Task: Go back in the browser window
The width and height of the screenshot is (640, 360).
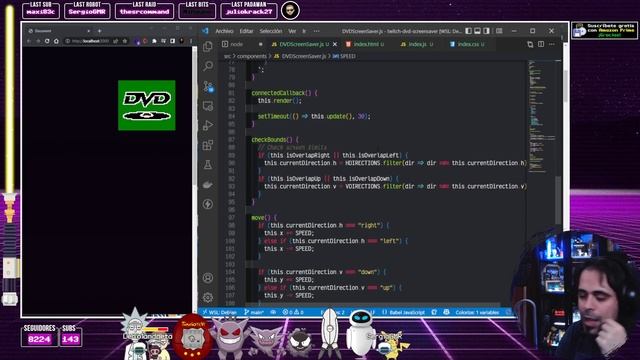Action: (x=29, y=41)
